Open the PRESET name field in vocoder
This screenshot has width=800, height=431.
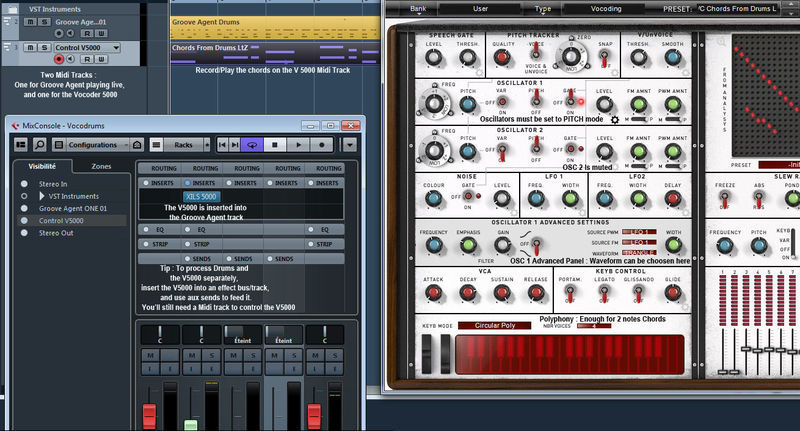tap(737, 9)
